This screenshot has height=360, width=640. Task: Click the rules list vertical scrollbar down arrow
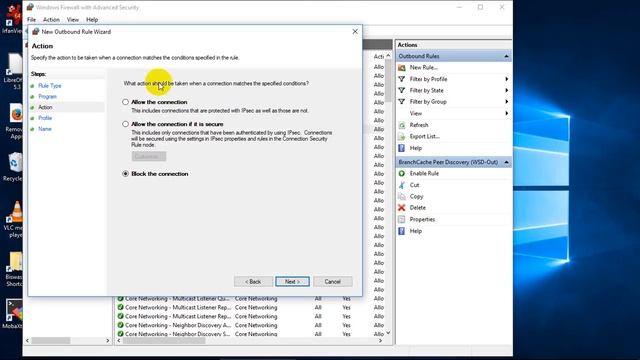pyautogui.click(x=388, y=333)
